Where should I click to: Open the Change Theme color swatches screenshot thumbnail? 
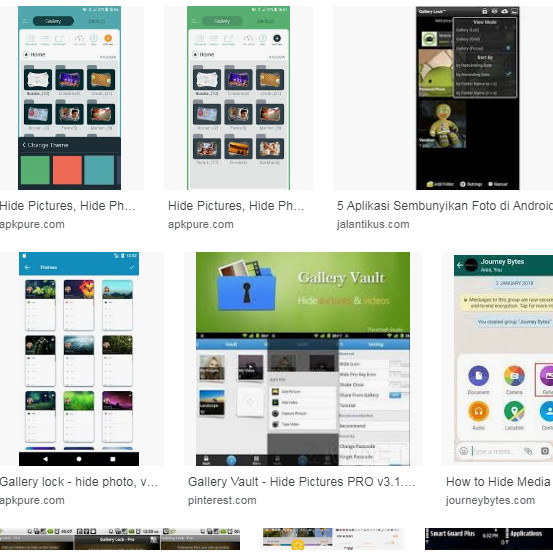point(69,98)
